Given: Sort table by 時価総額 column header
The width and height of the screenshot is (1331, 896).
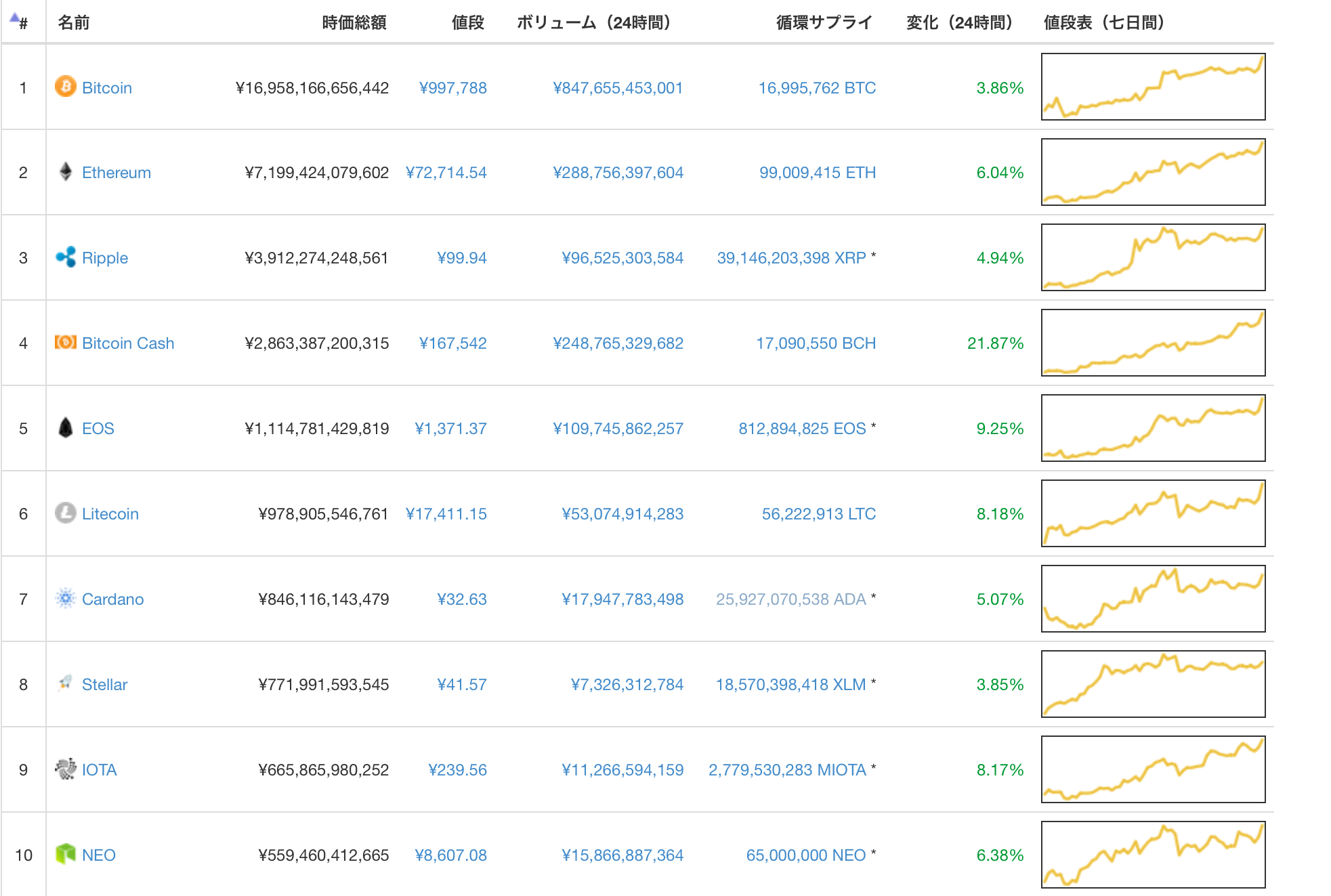Looking at the screenshot, I should point(354,23).
